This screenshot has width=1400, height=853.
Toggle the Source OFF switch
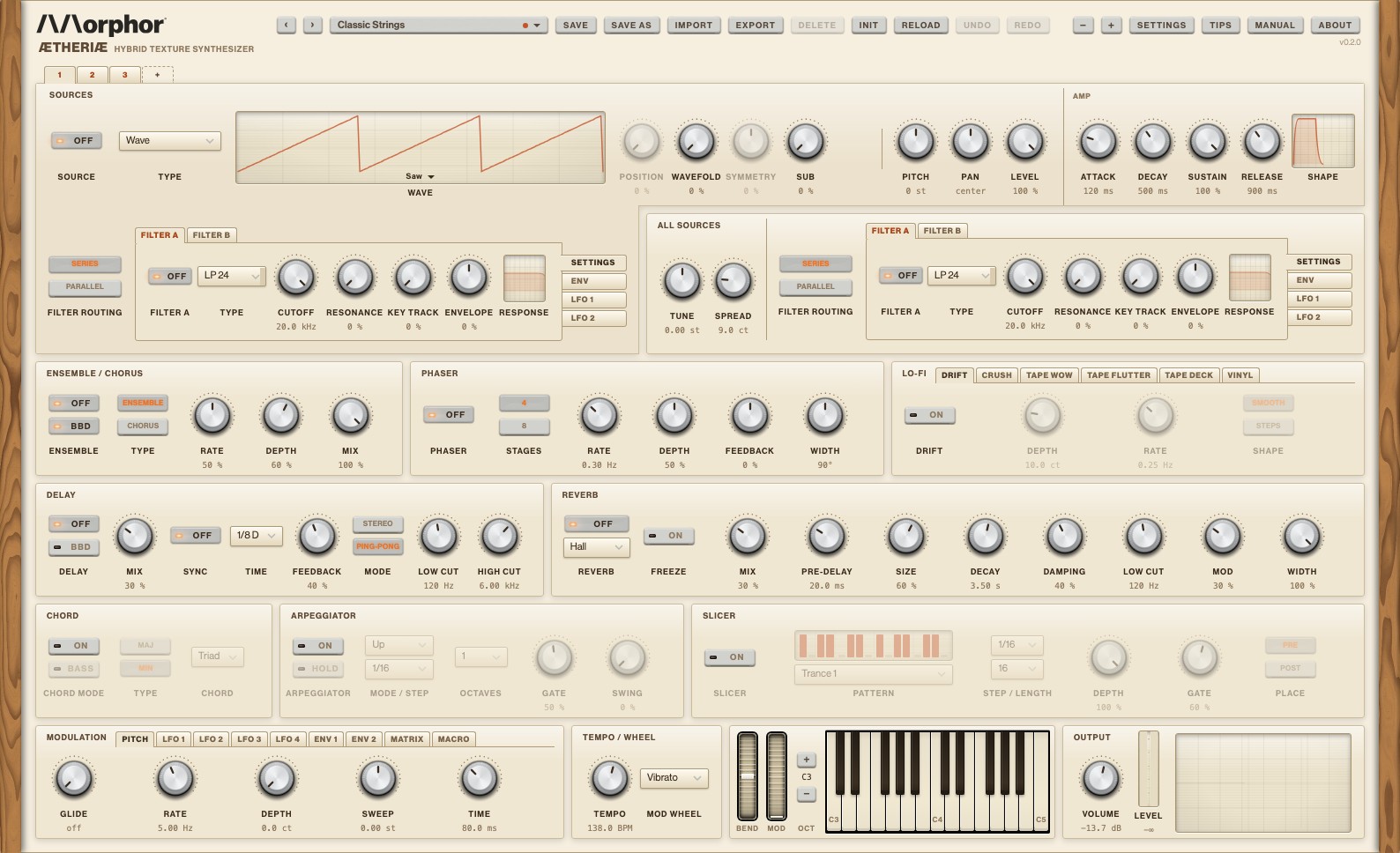click(x=77, y=141)
